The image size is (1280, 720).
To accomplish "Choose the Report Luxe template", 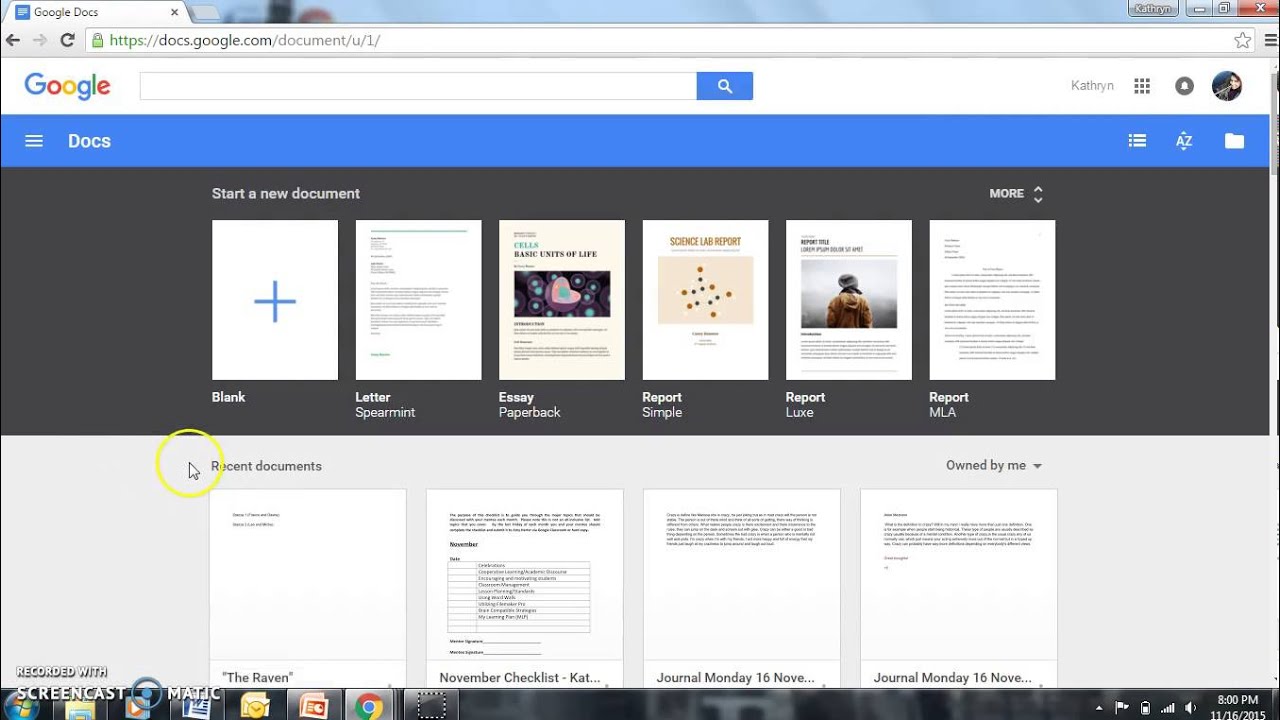I will [x=849, y=300].
